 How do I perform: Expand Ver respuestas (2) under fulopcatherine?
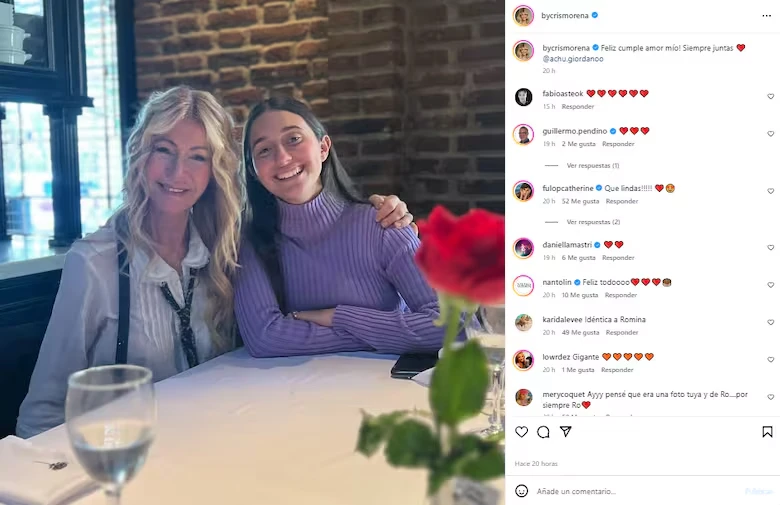593,222
